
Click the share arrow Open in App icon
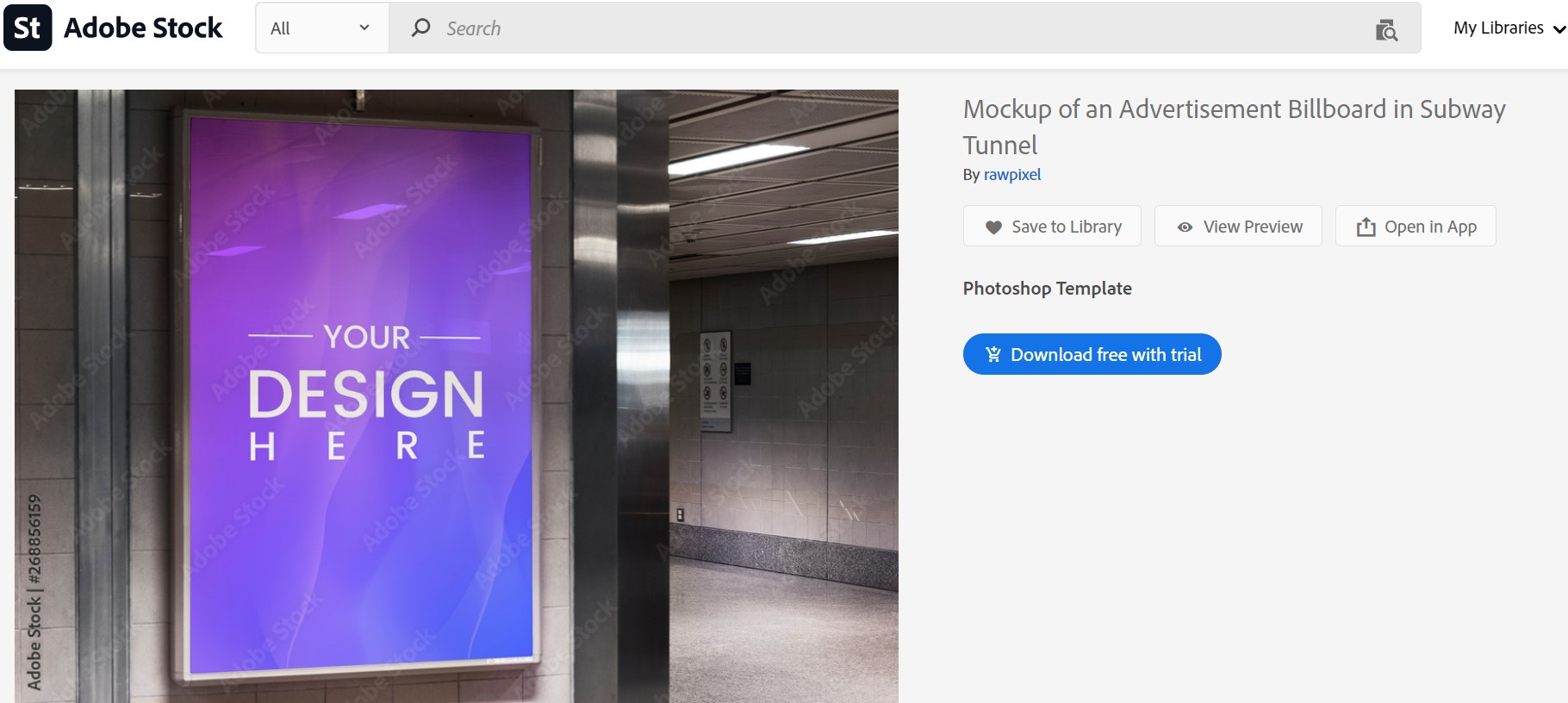[1366, 227]
